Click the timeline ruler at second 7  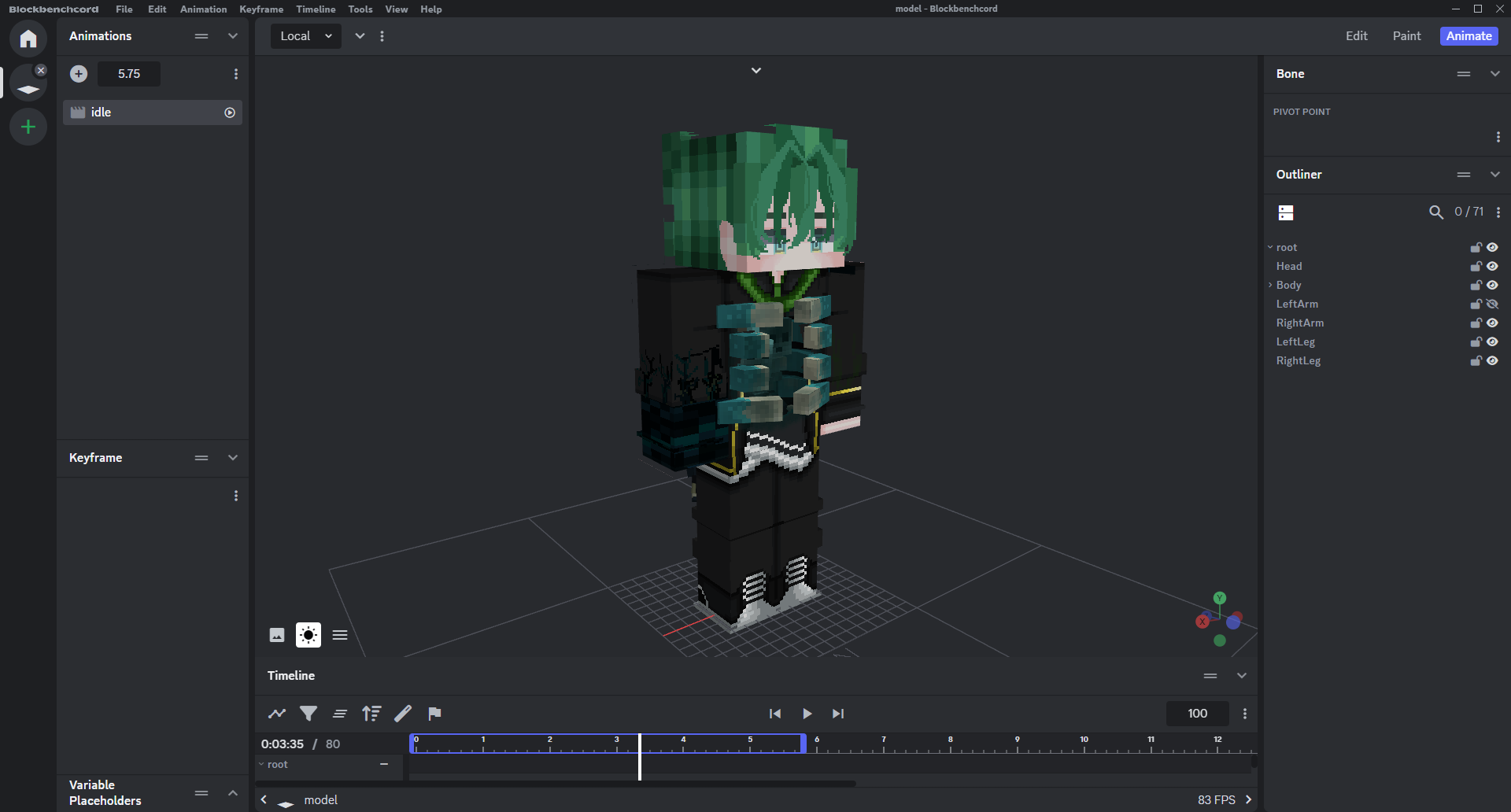tap(884, 744)
